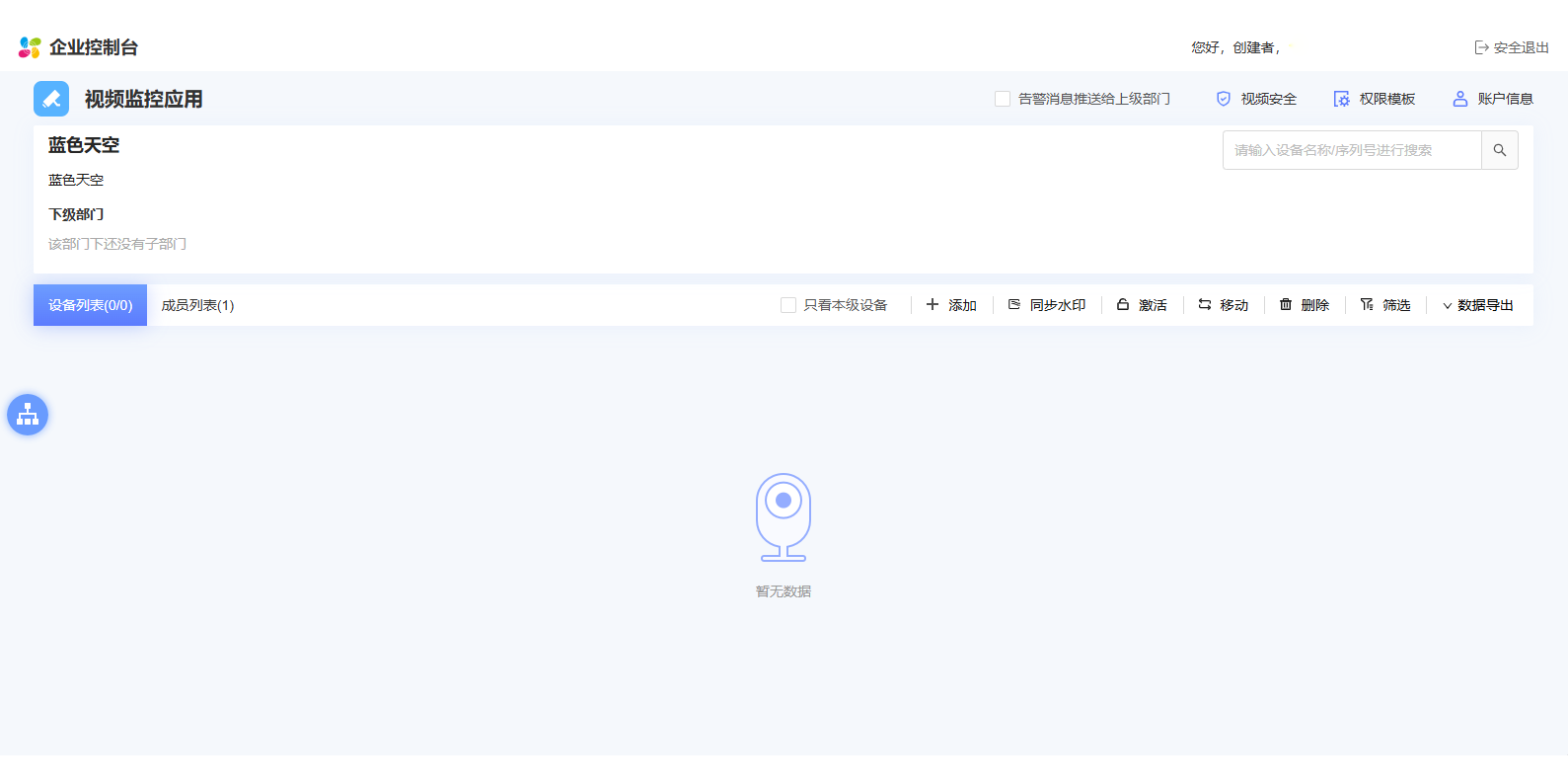Open Permission Template (权限模板) icon
This screenshot has height=784, width=1568.
[x=1341, y=99]
